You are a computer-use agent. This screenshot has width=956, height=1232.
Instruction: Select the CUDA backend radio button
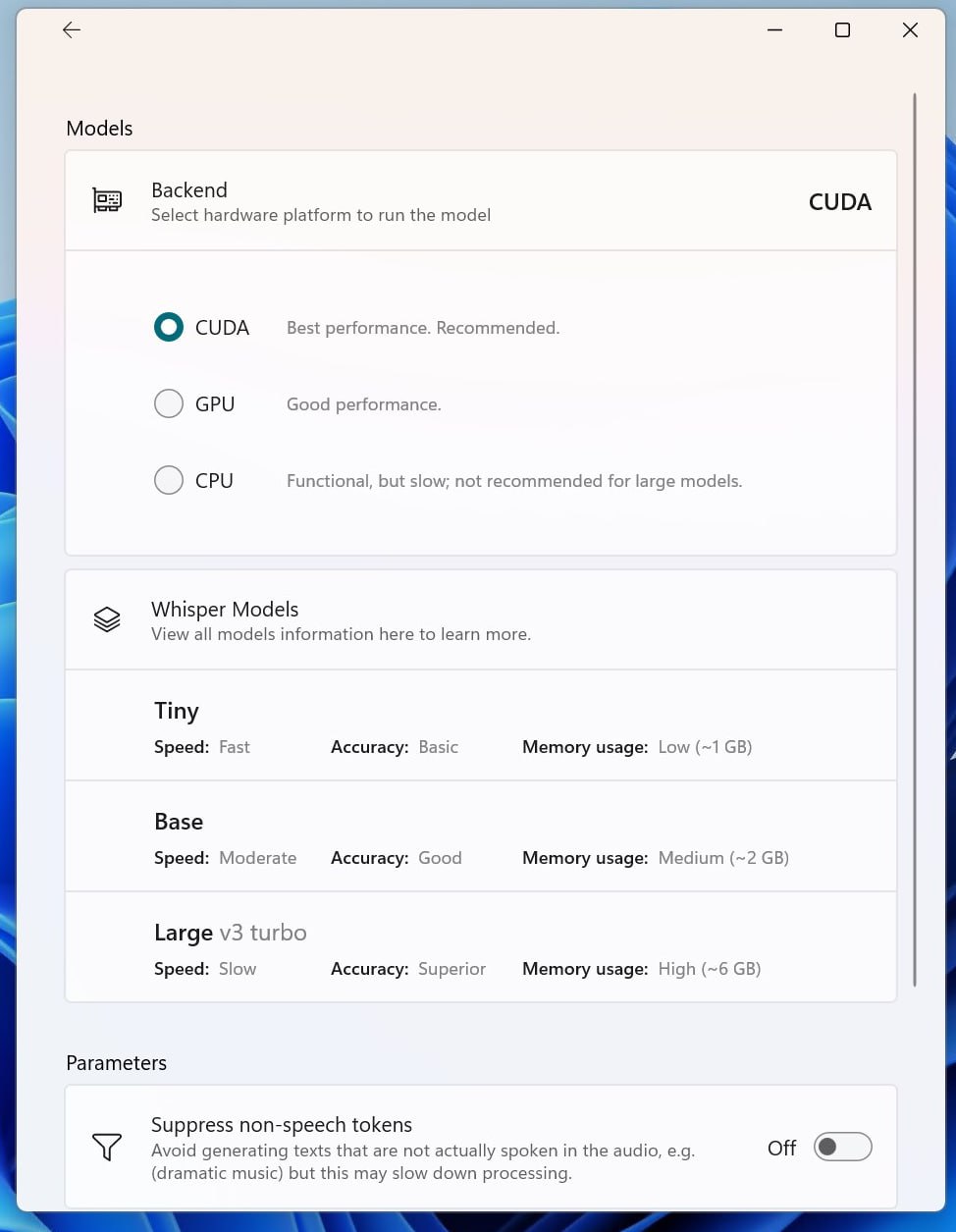[168, 327]
